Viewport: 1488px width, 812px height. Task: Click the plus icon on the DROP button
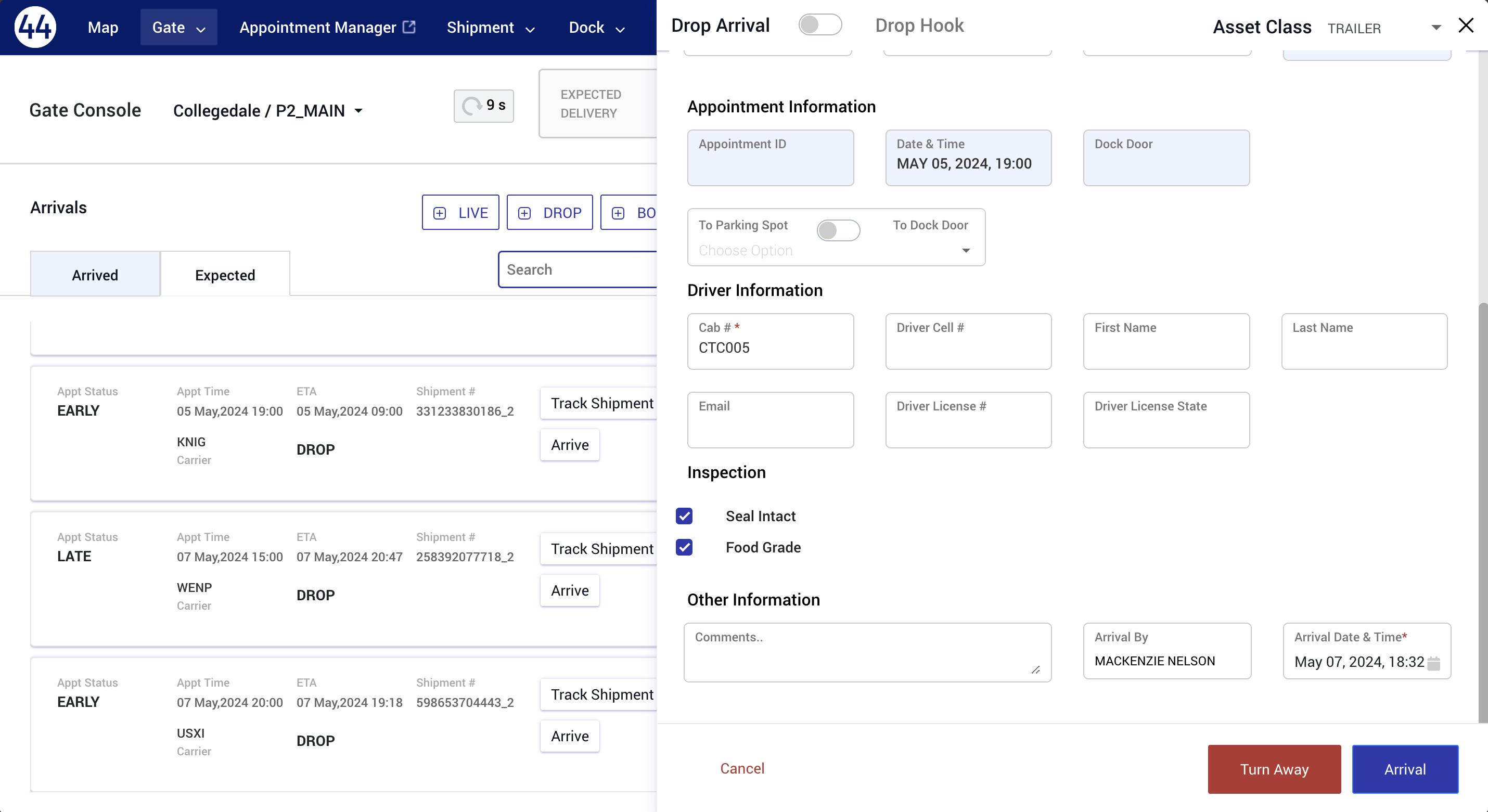pyautogui.click(x=524, y=213)
